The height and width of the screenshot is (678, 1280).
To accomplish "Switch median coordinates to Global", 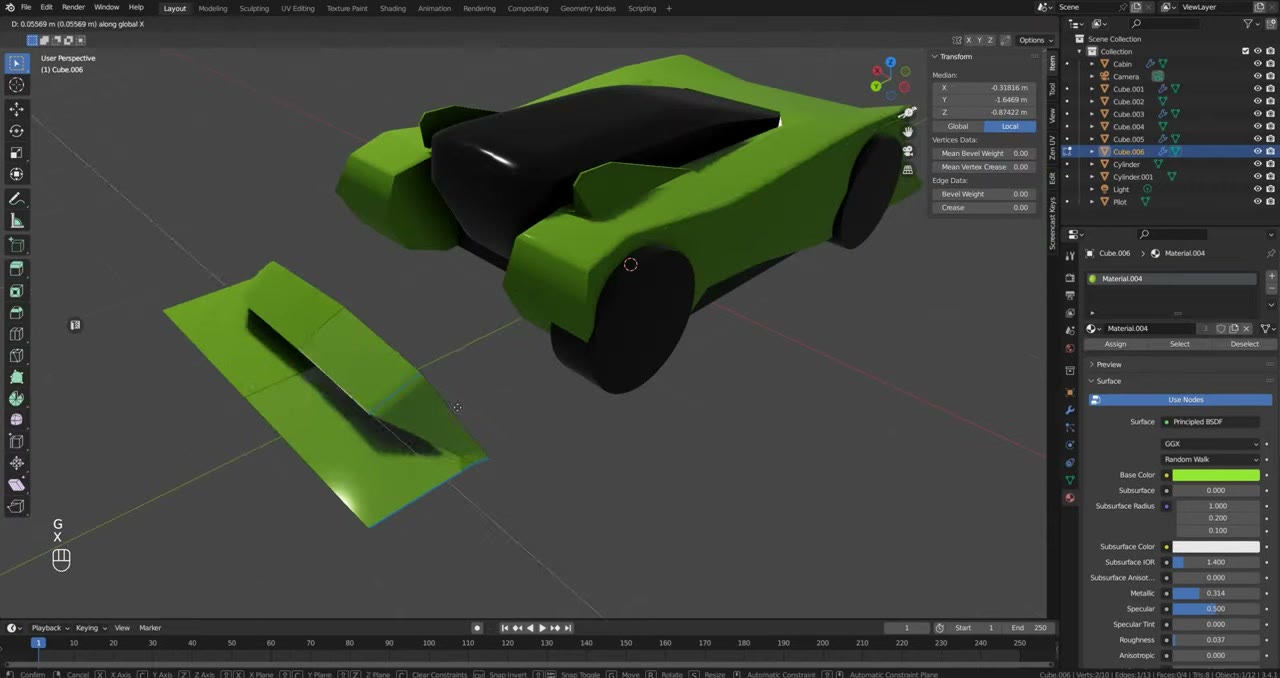I will [x=958, y=126].
